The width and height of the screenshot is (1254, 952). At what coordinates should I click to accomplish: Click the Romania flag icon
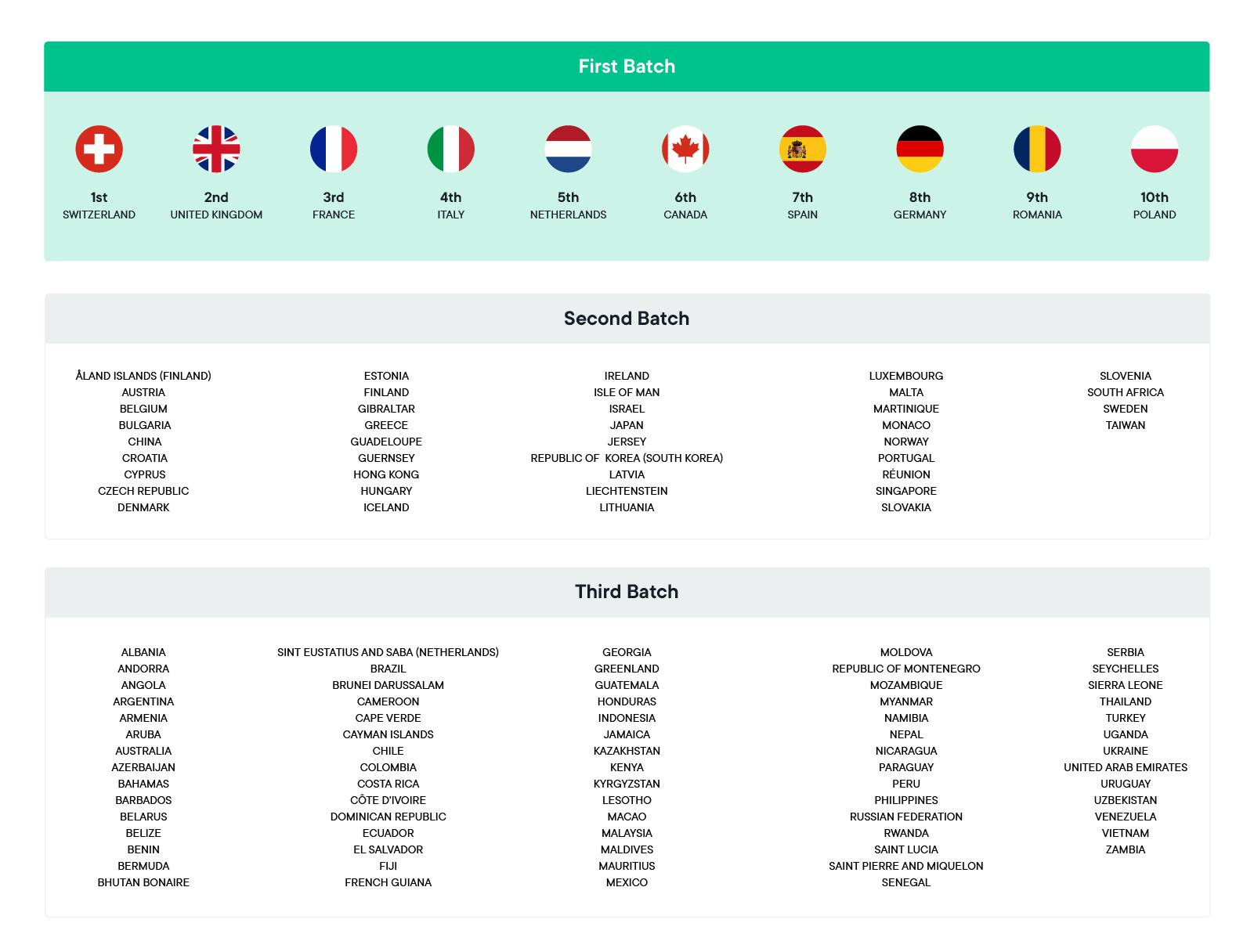tap(1037, 149)
